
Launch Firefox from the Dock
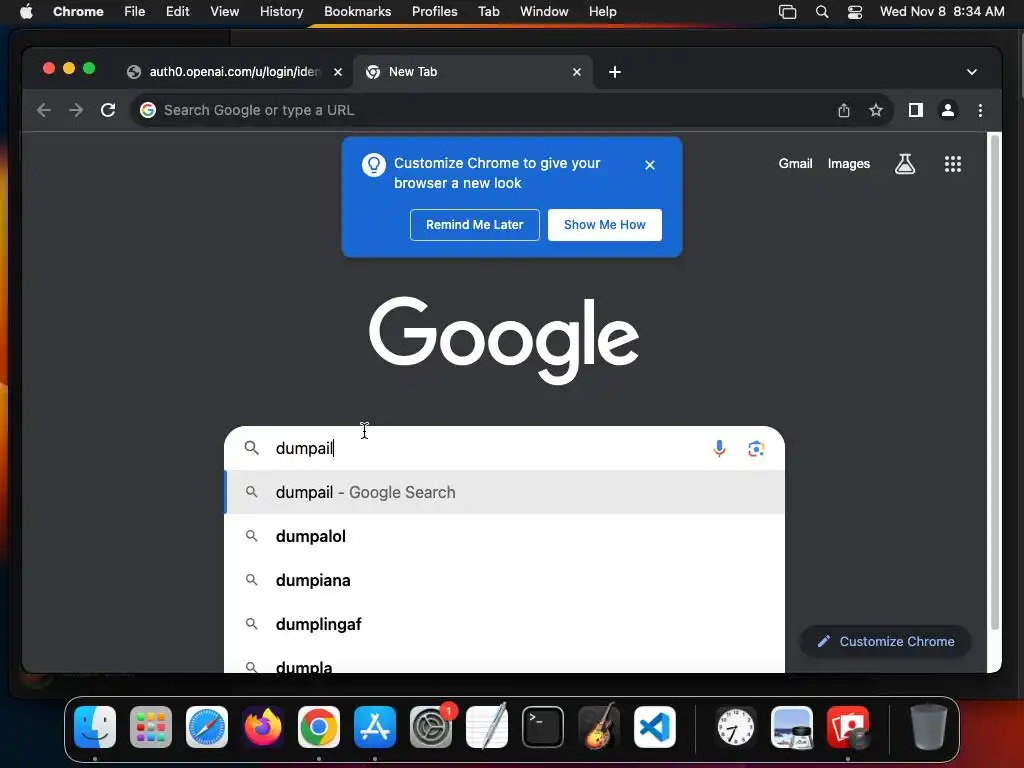click(x=263, y=727)
